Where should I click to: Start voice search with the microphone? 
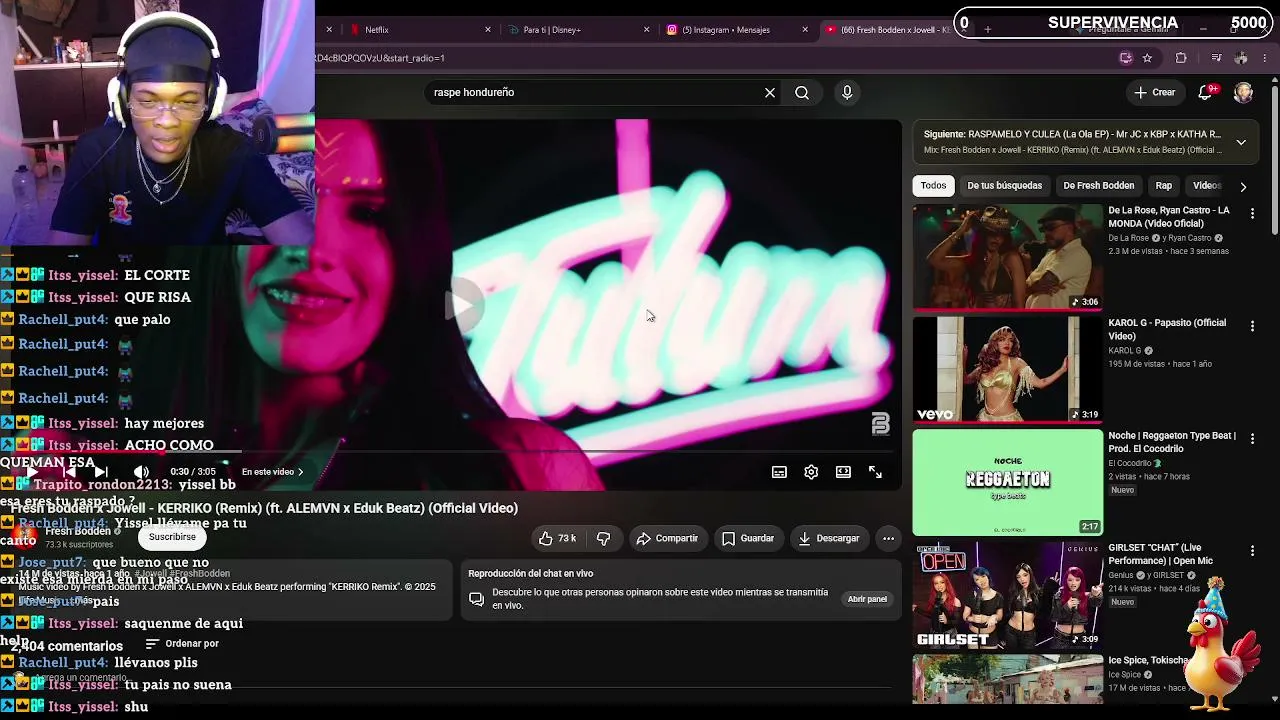point(847,92)
